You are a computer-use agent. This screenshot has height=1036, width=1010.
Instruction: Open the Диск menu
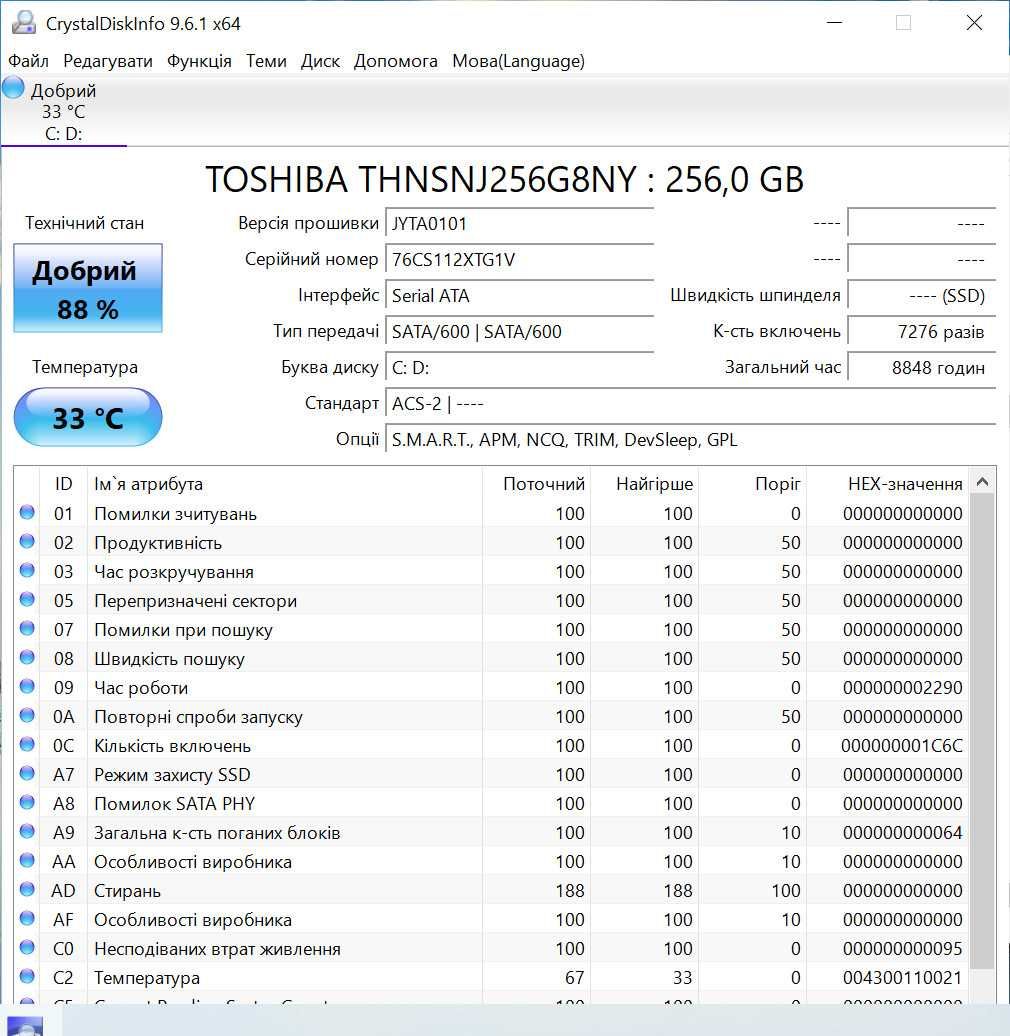coord(320,61)
